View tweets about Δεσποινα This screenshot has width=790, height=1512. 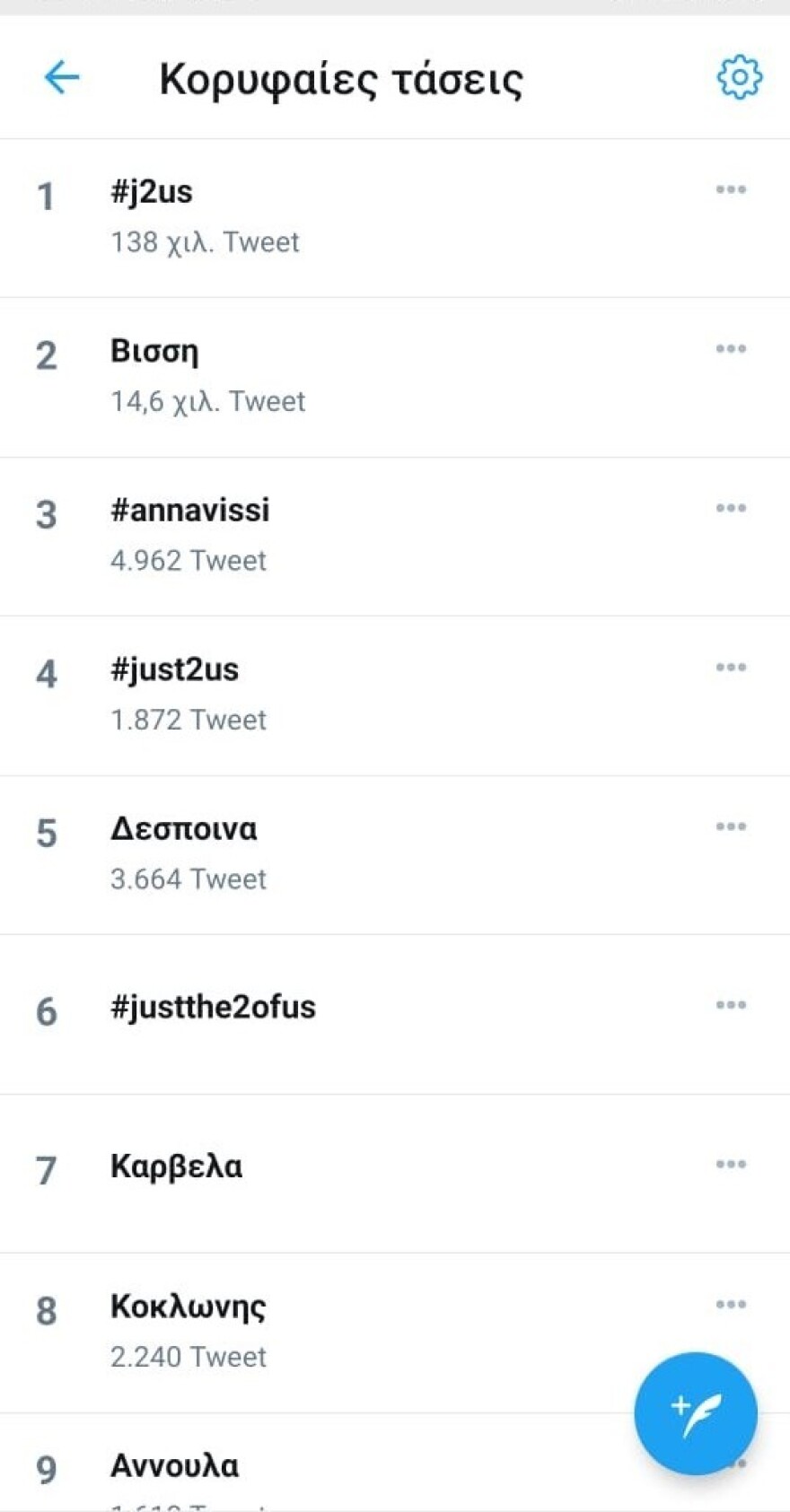tap(183, 829)
